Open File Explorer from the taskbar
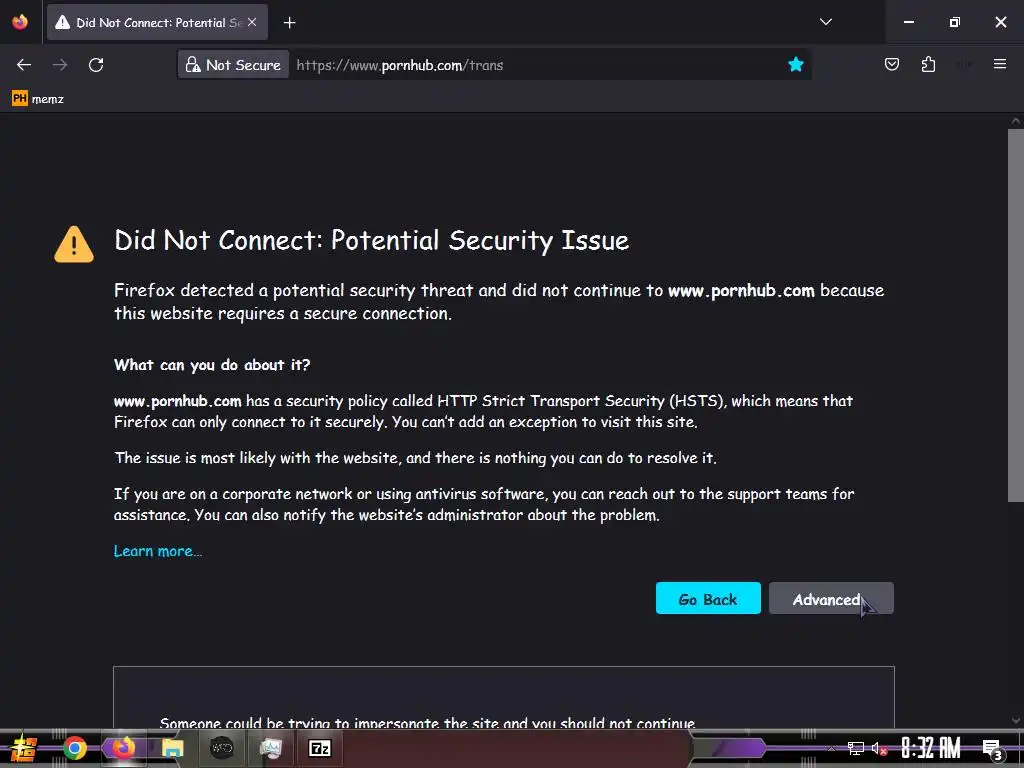1024x768 pixels. pos(172,748)
